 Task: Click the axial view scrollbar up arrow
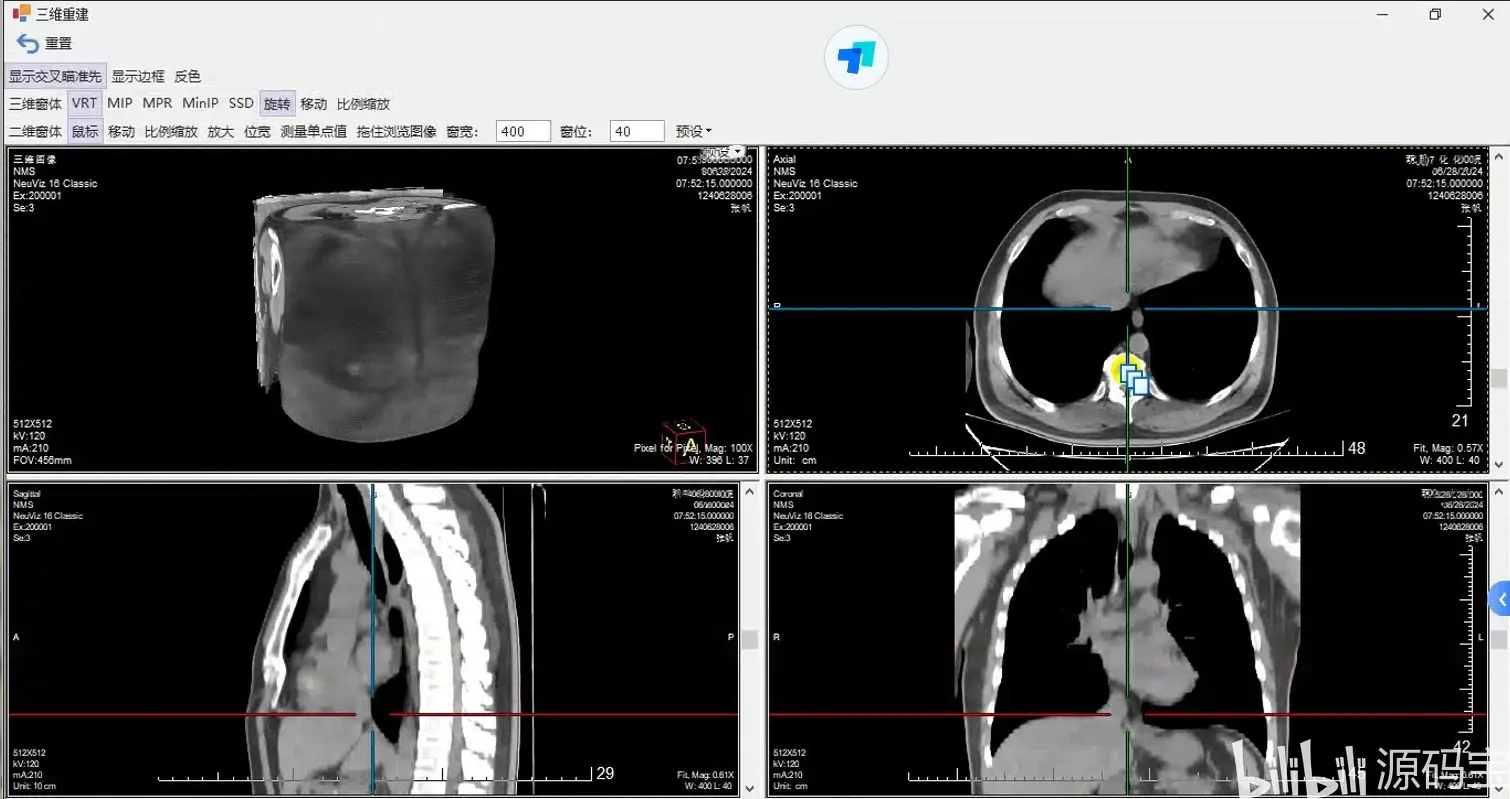1498,156
